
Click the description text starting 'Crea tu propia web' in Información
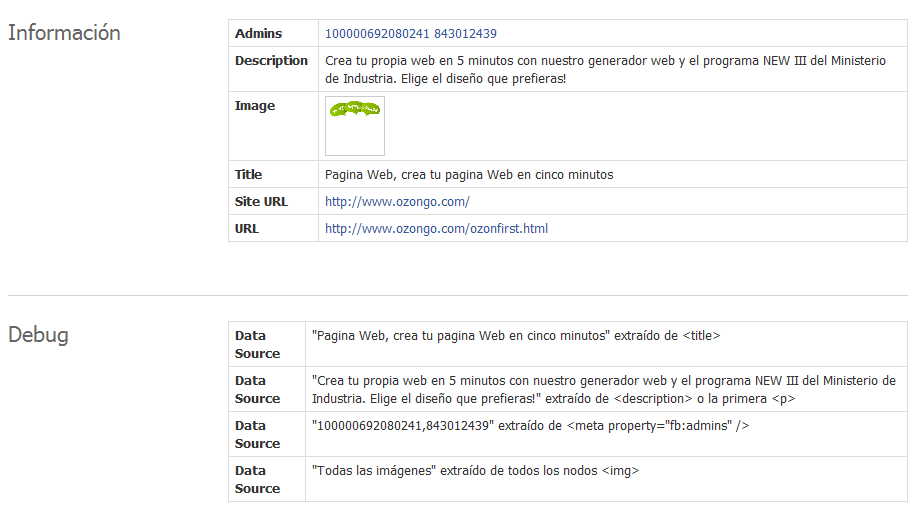tap(605, 70)
